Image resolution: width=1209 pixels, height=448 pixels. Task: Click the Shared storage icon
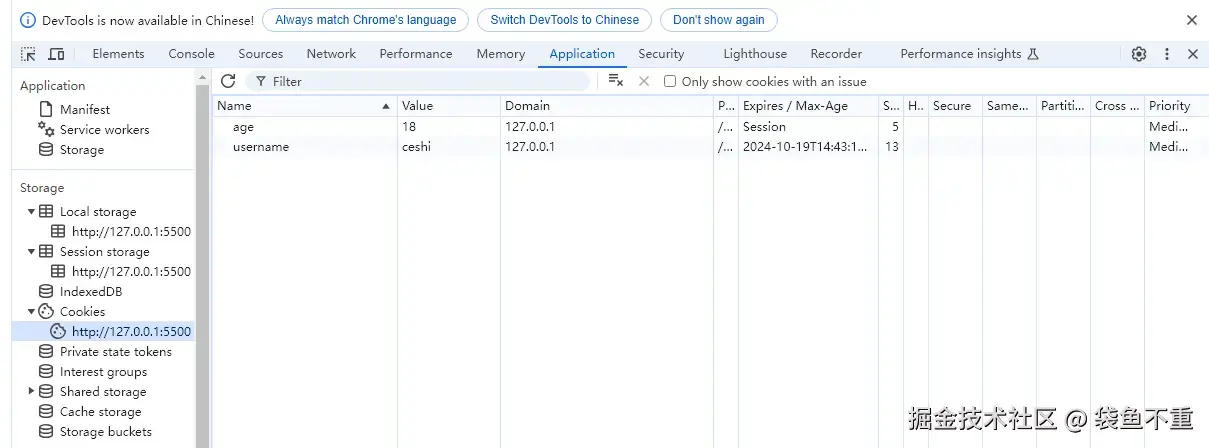[x=46, y=391]
